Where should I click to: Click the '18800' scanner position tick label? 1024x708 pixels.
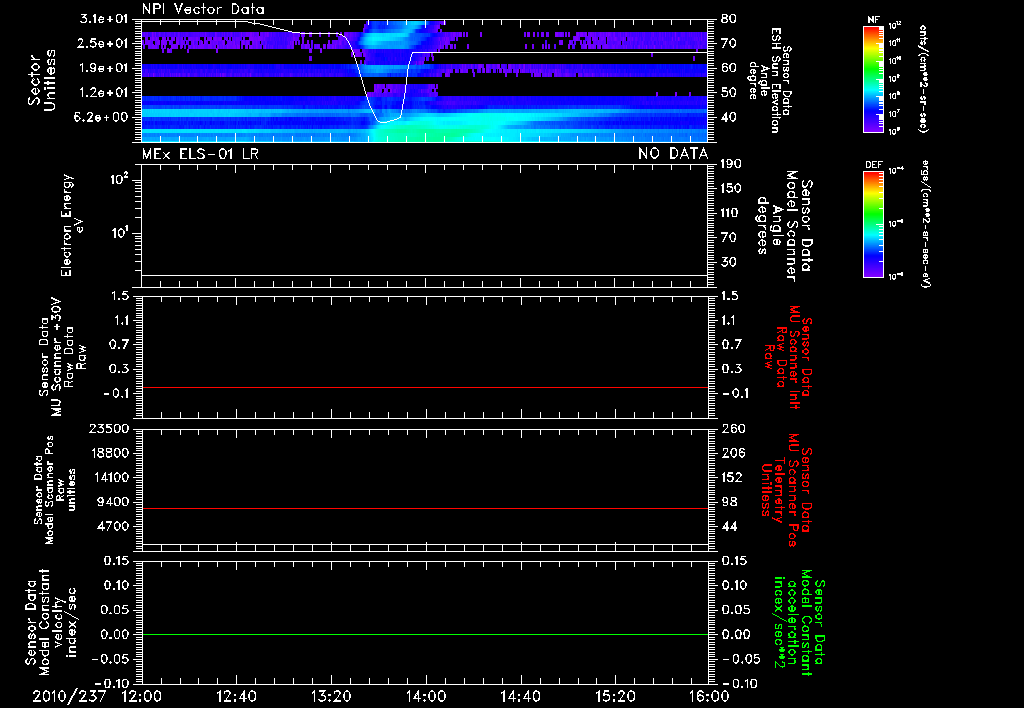[x=109, y=453]
